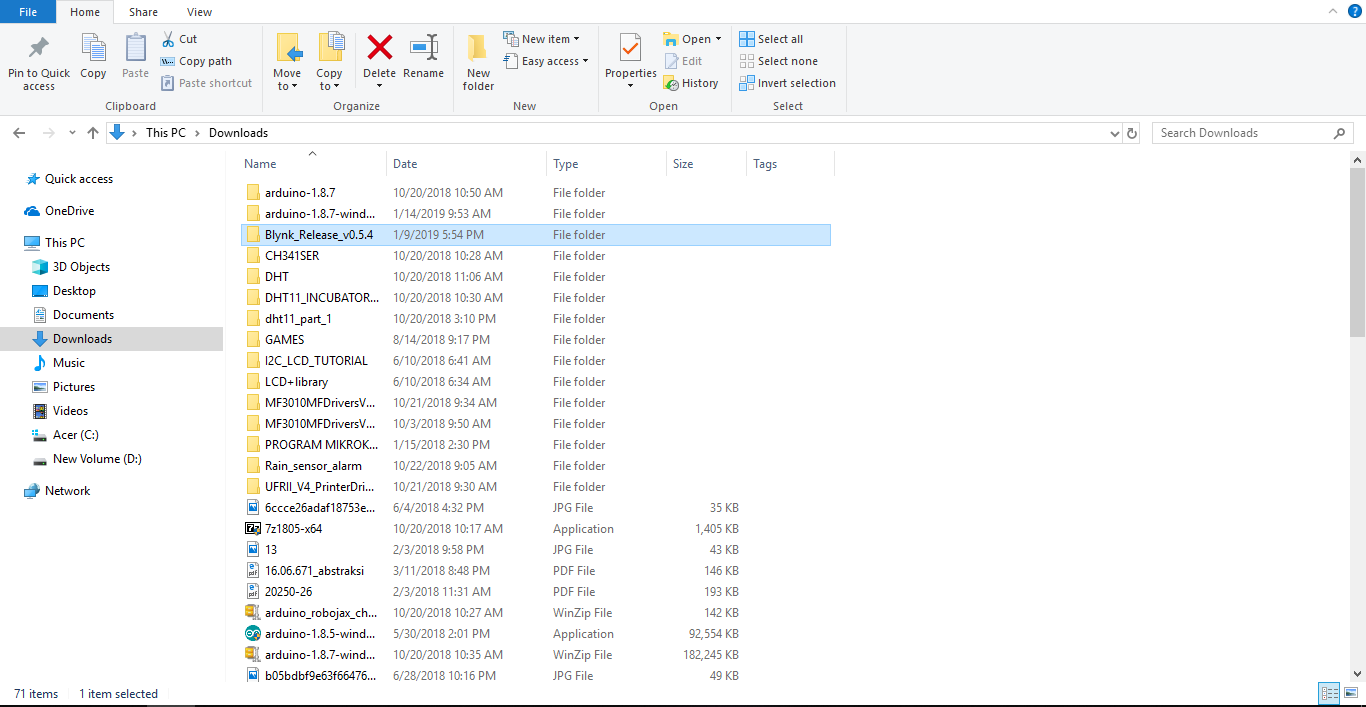
Task: Click the vertical scrollbar down arrow
Action: (1357, 674)
